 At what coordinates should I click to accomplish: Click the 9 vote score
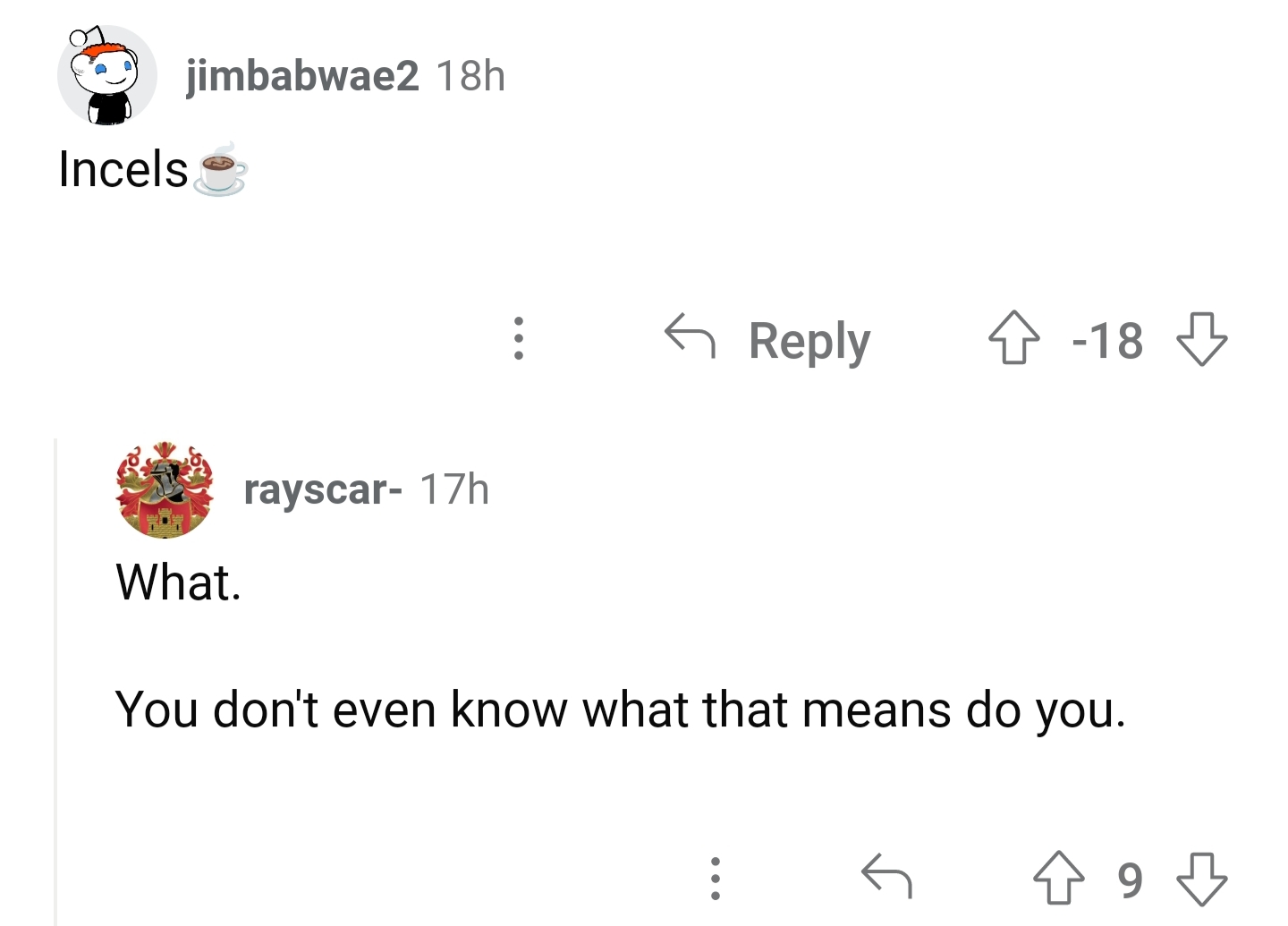pyautogui.click(x=1131, y=879)
